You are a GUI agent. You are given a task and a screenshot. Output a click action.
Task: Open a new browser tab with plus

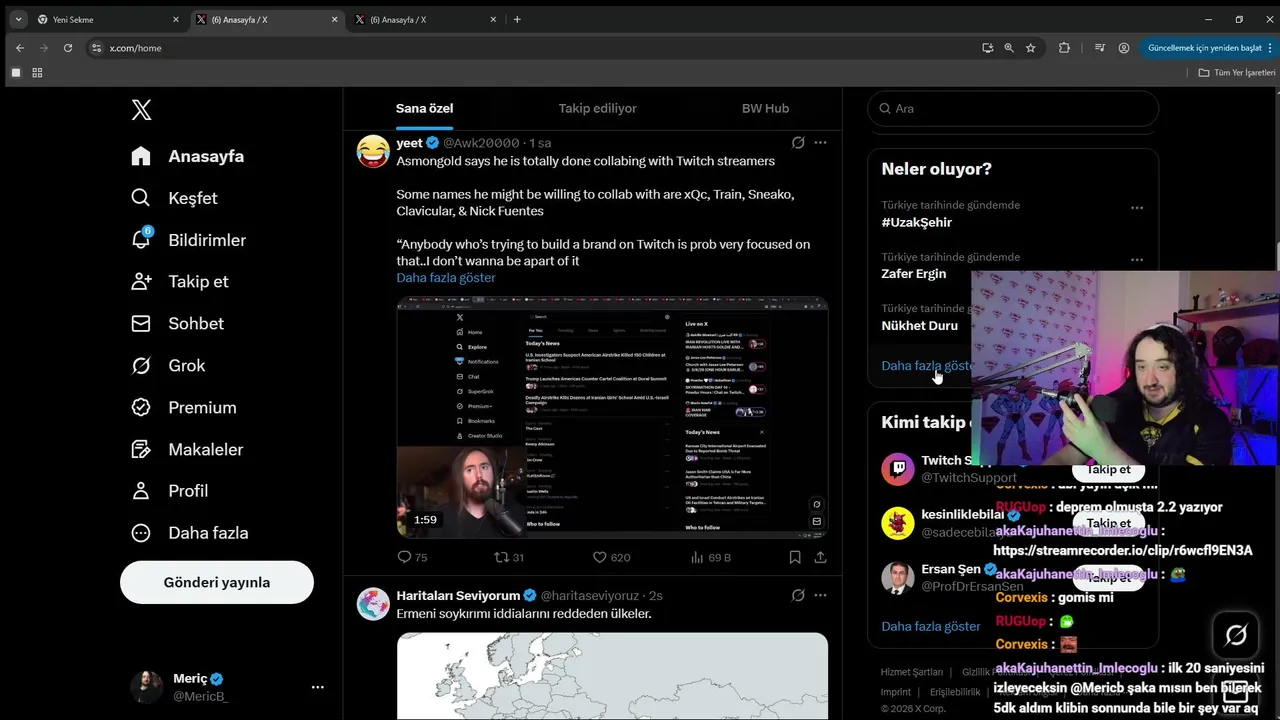pyautogui.click(x=517, y=19)
